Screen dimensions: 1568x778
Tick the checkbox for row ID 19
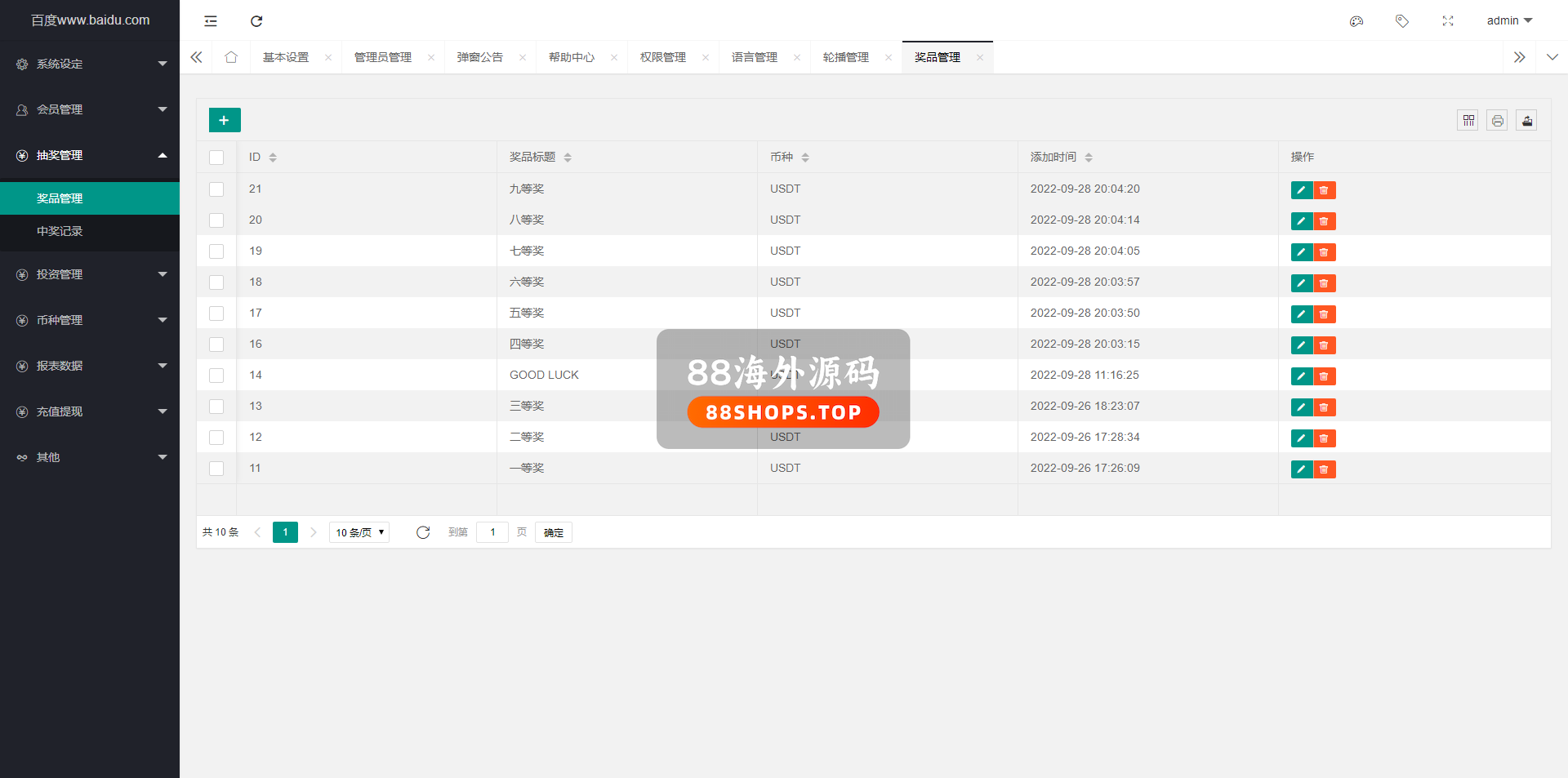click(216, 251)
